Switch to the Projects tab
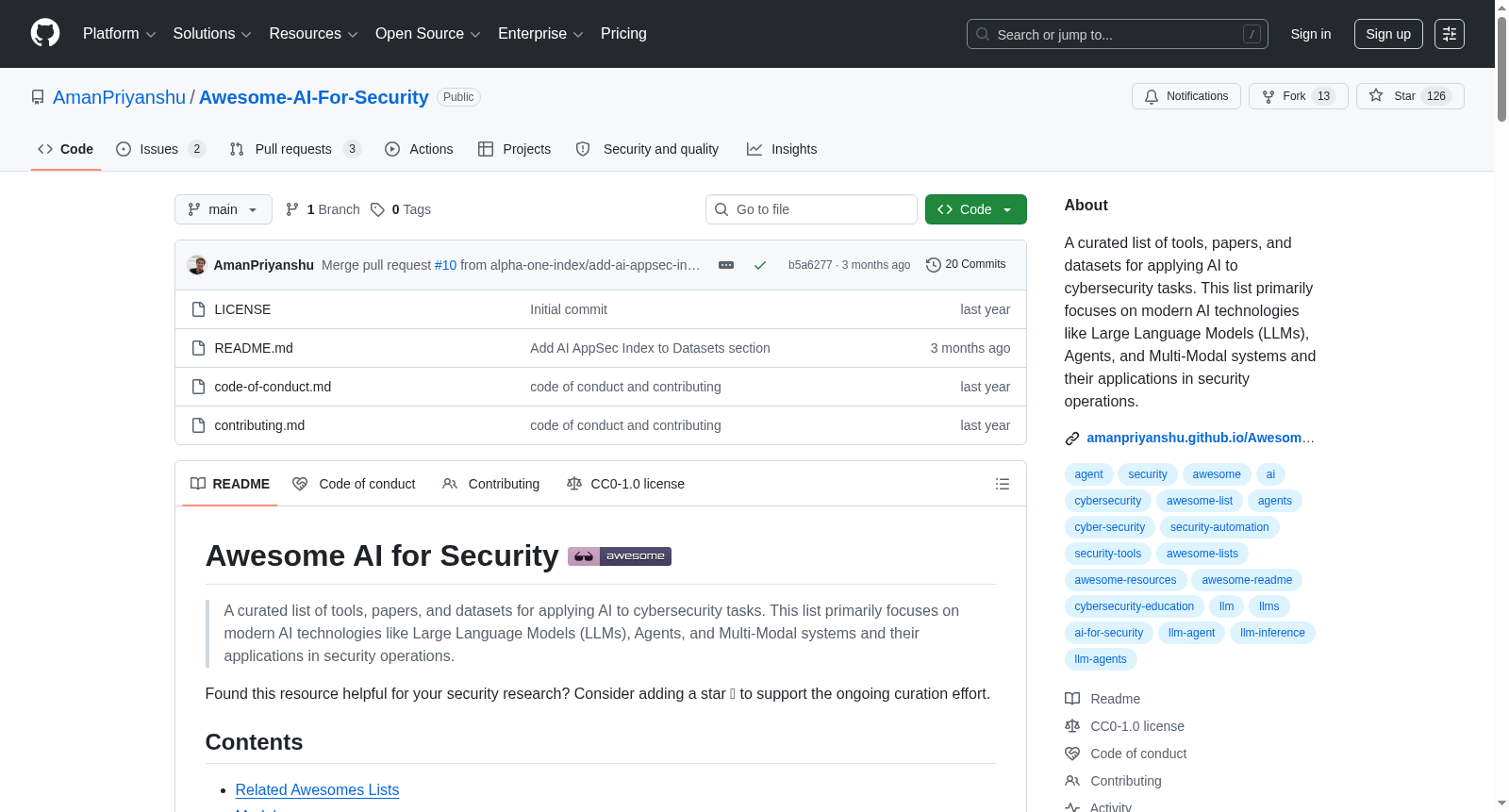 coord(514,149)
